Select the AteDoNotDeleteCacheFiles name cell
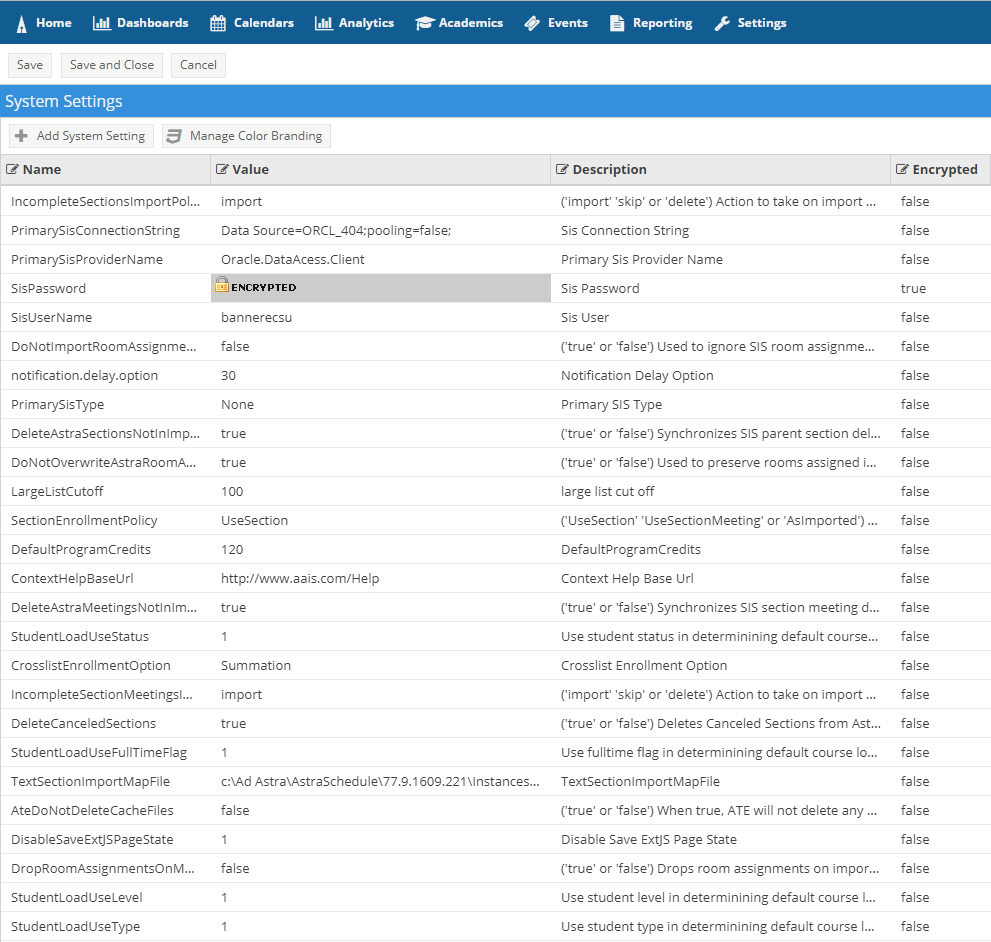 click(106, 811)
